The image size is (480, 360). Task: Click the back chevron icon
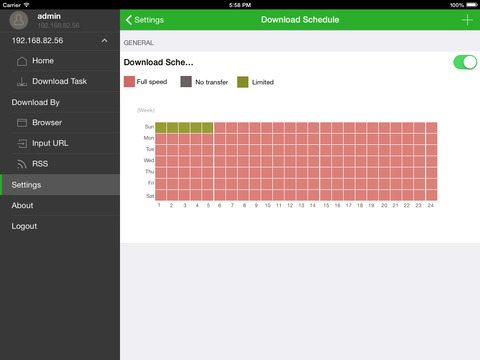129,20
